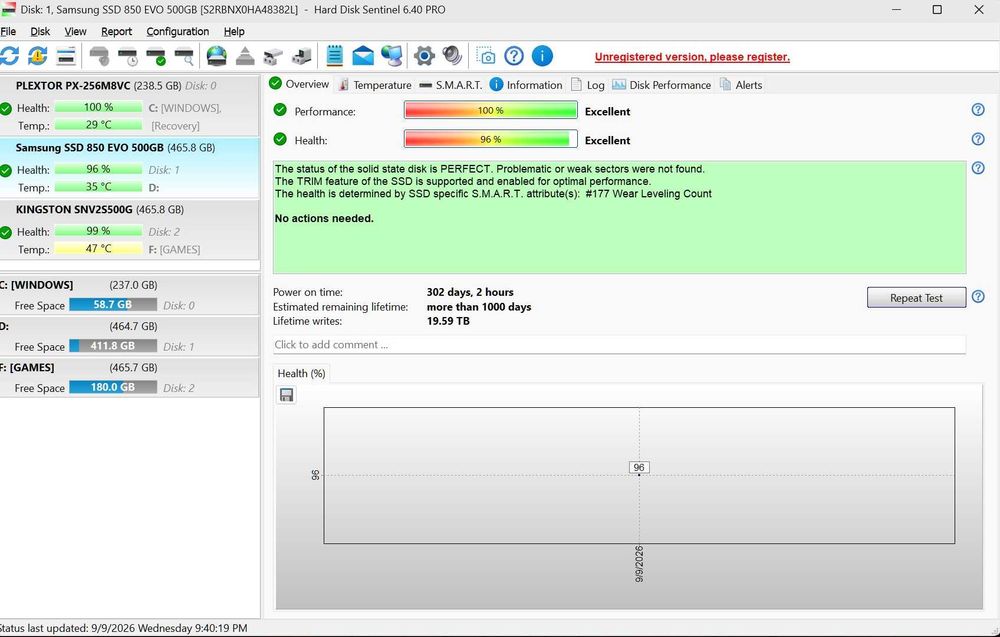
Task: Click help icon beside green status text box
Action: (978, 168)
